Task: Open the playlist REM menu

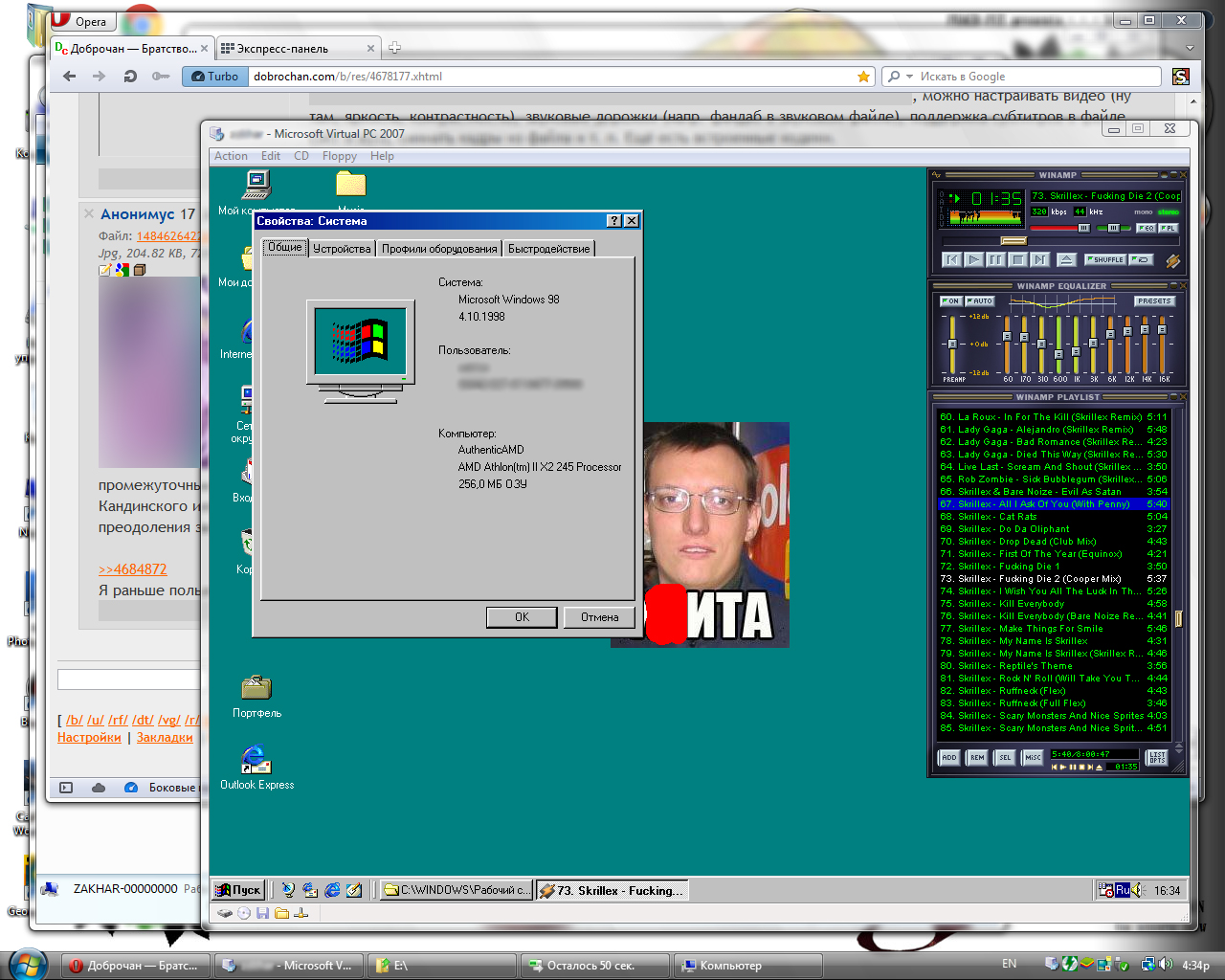Action: pos(977,757)
